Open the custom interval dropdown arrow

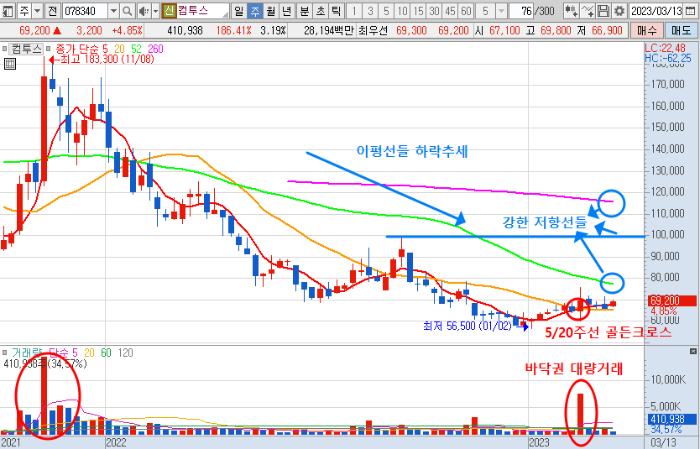[501, 11]
